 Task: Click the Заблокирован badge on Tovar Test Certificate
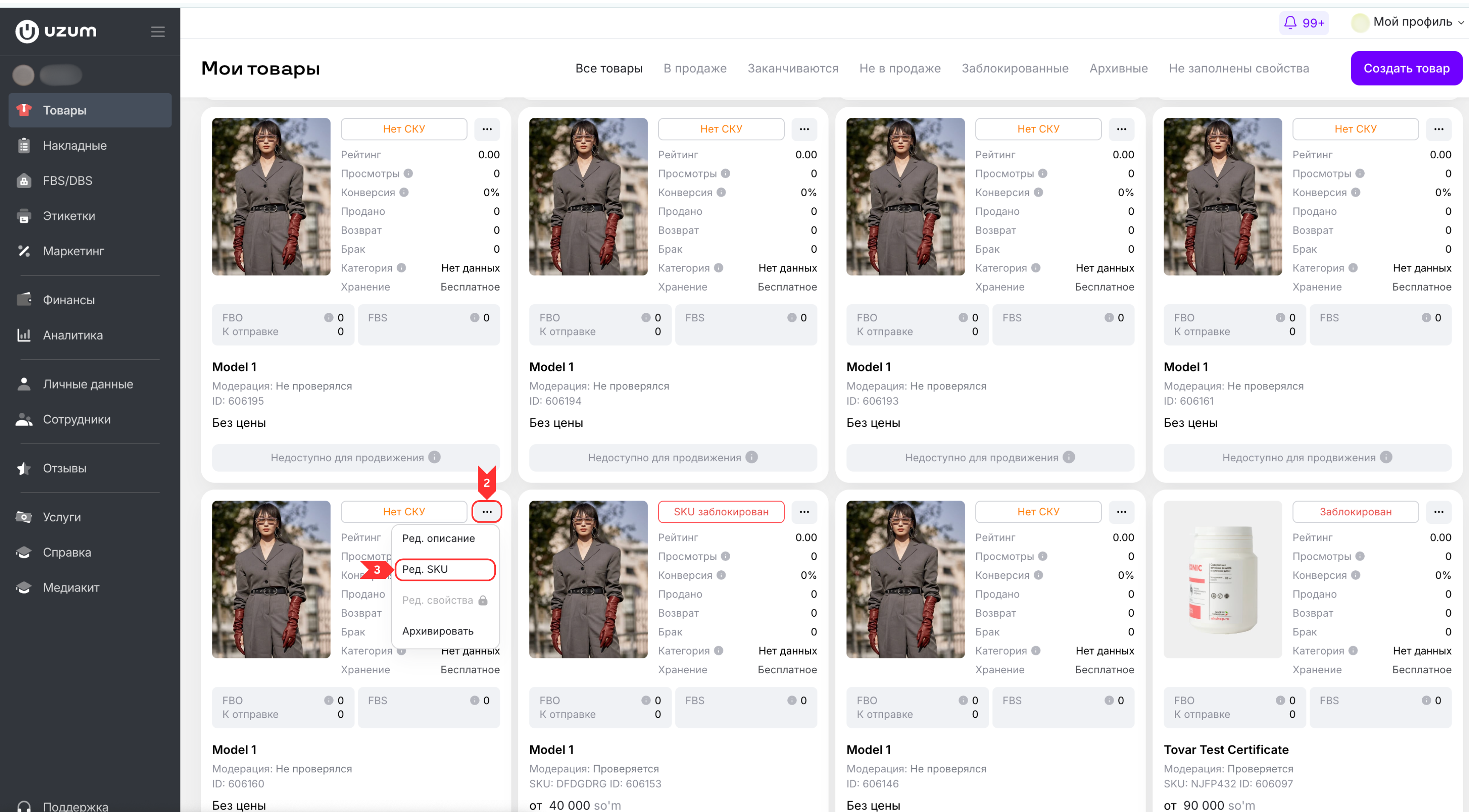pyautogui.click(x=1355, y=512)
